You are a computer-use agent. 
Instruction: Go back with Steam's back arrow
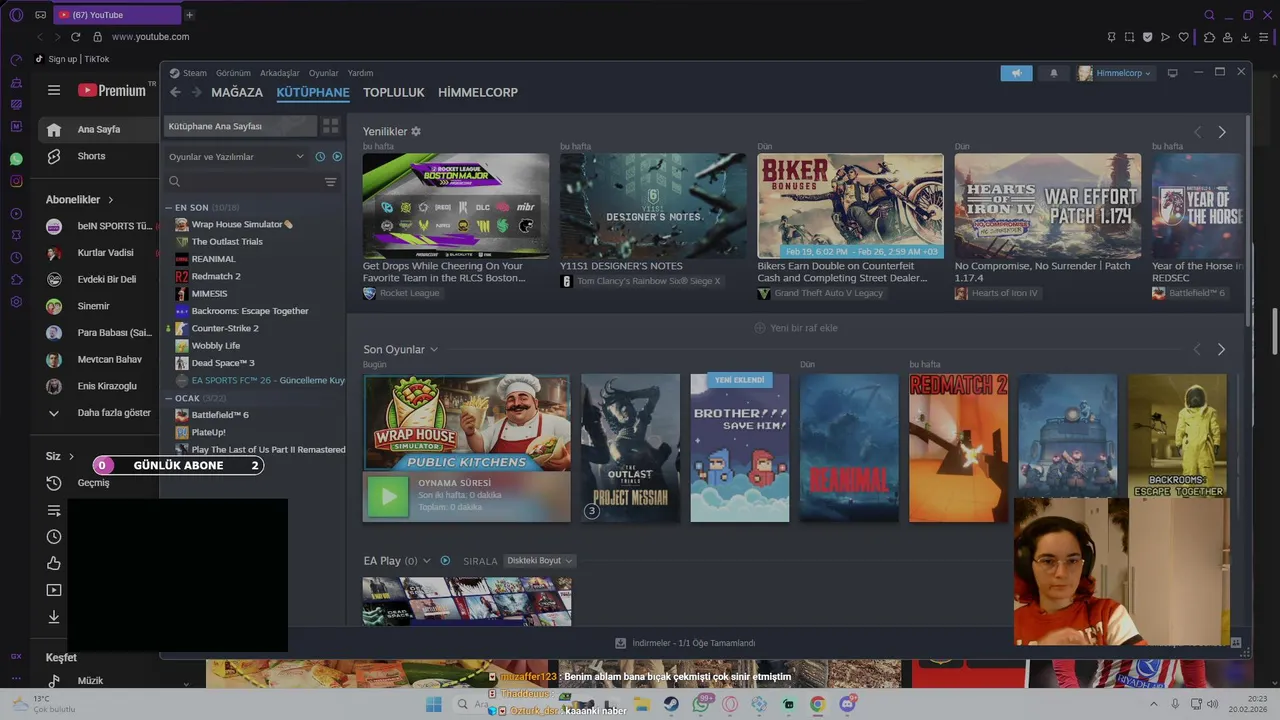tap(175, 92)
